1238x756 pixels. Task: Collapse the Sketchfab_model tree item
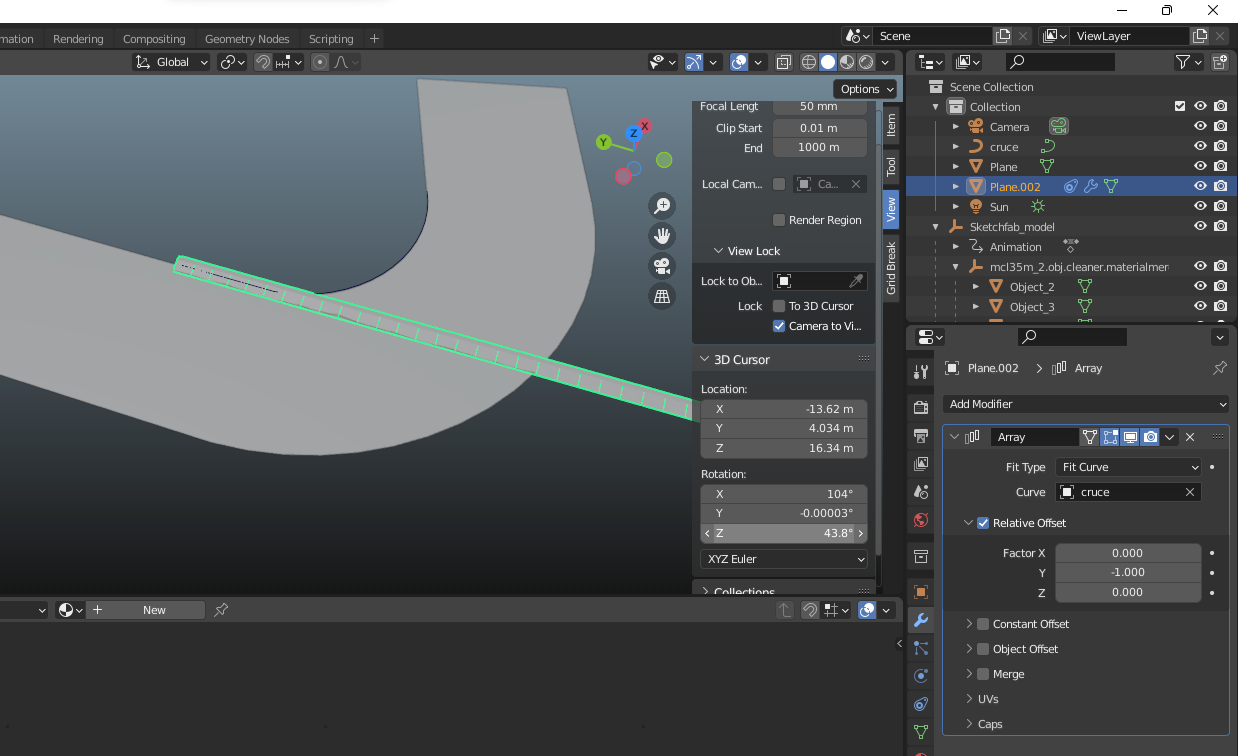point(936,227)
